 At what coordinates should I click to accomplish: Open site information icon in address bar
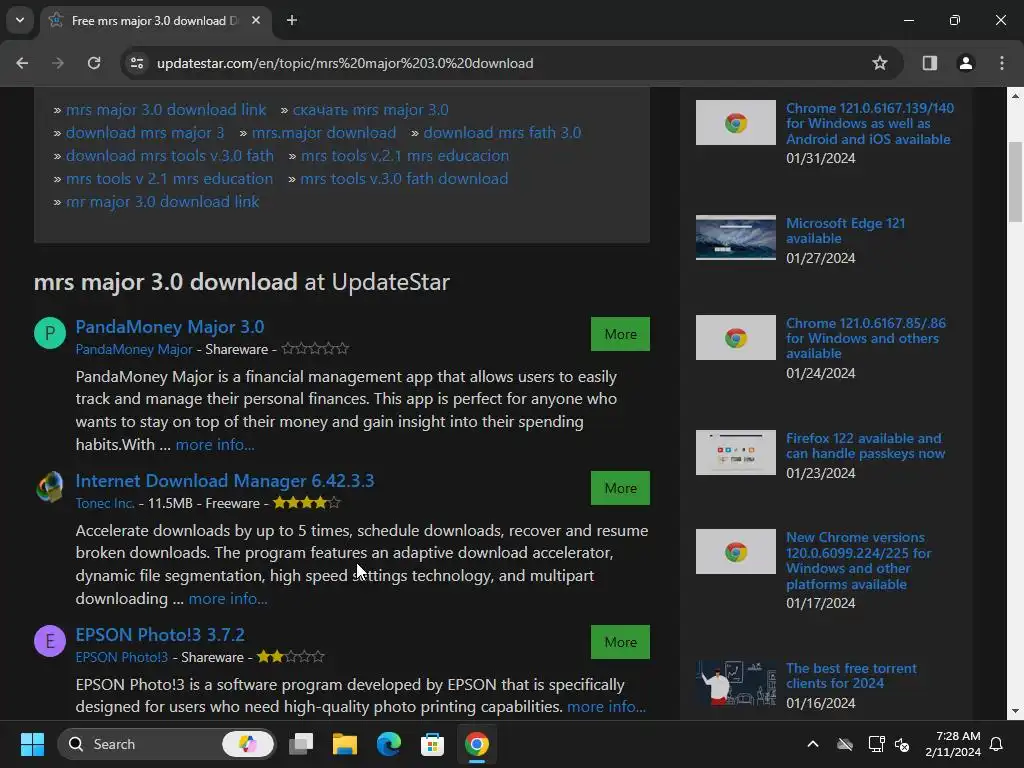[137, 63]
